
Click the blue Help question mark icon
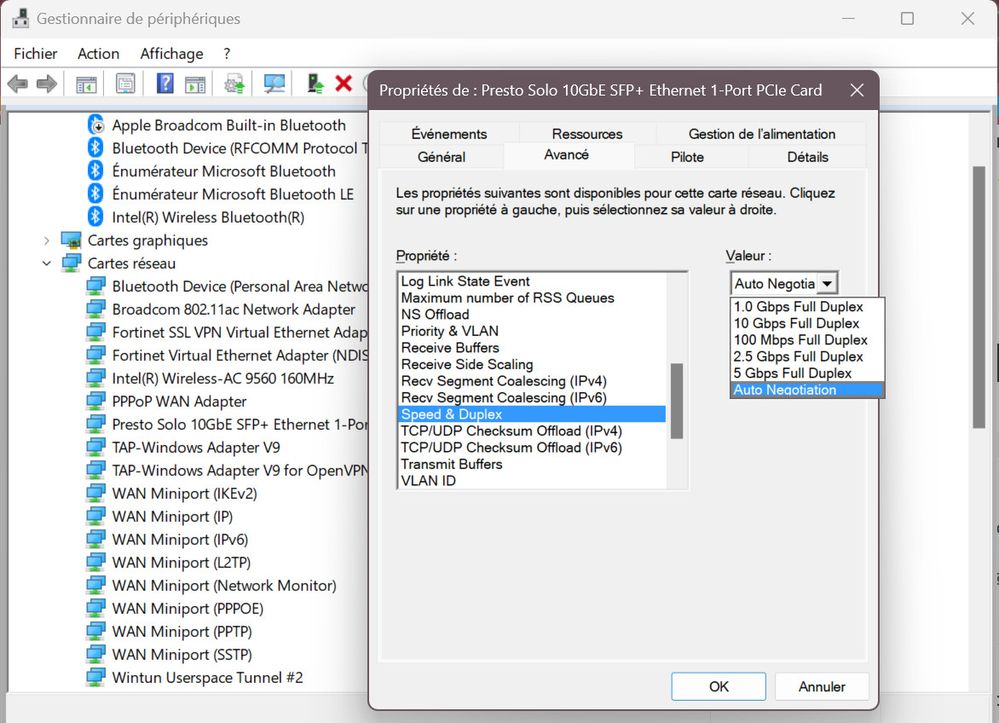click(x=165, y=84)
